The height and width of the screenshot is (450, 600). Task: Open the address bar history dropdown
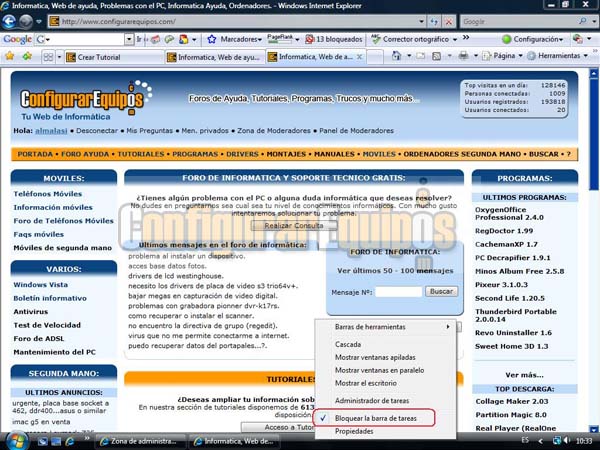421,22
